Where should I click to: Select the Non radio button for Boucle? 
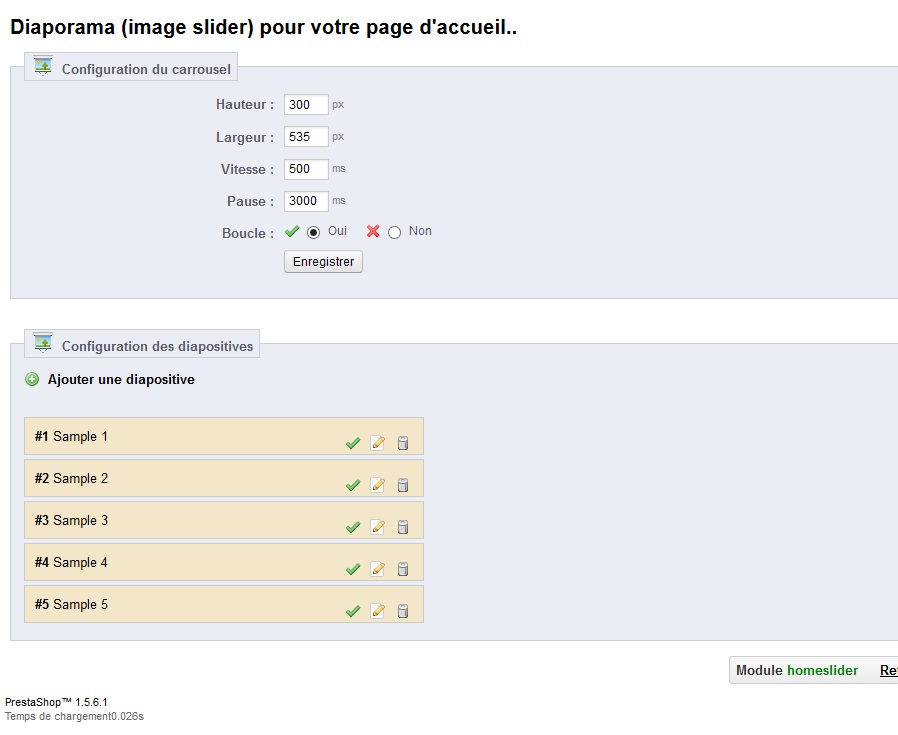(x=394, y=233)
